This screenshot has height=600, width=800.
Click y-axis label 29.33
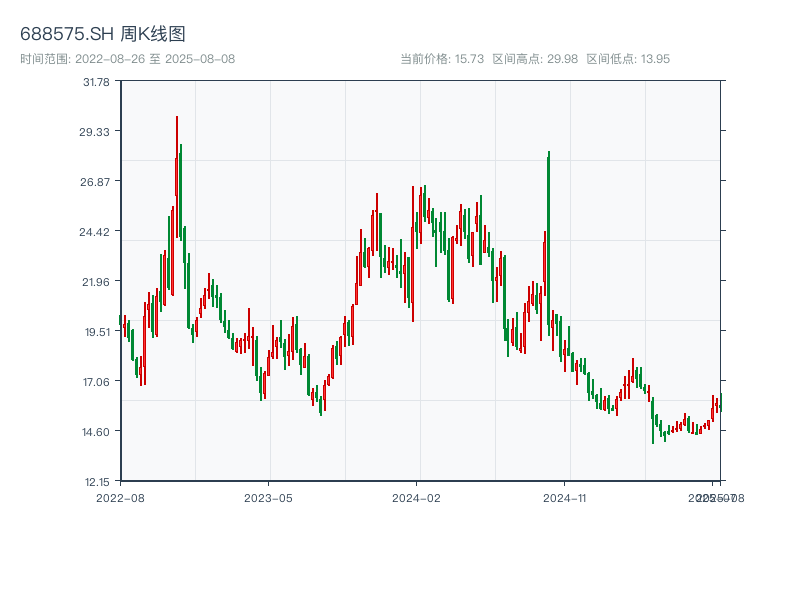tap(94, 132)
